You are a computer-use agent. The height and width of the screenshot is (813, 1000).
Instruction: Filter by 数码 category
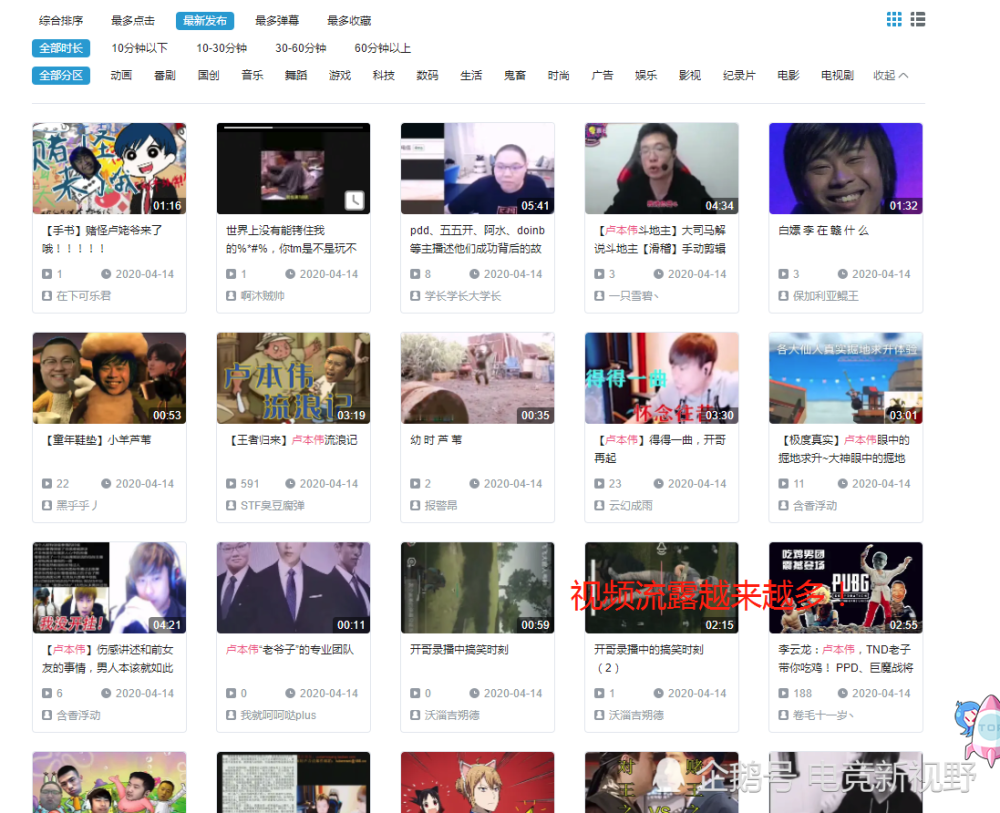click(x=427, y=75)
